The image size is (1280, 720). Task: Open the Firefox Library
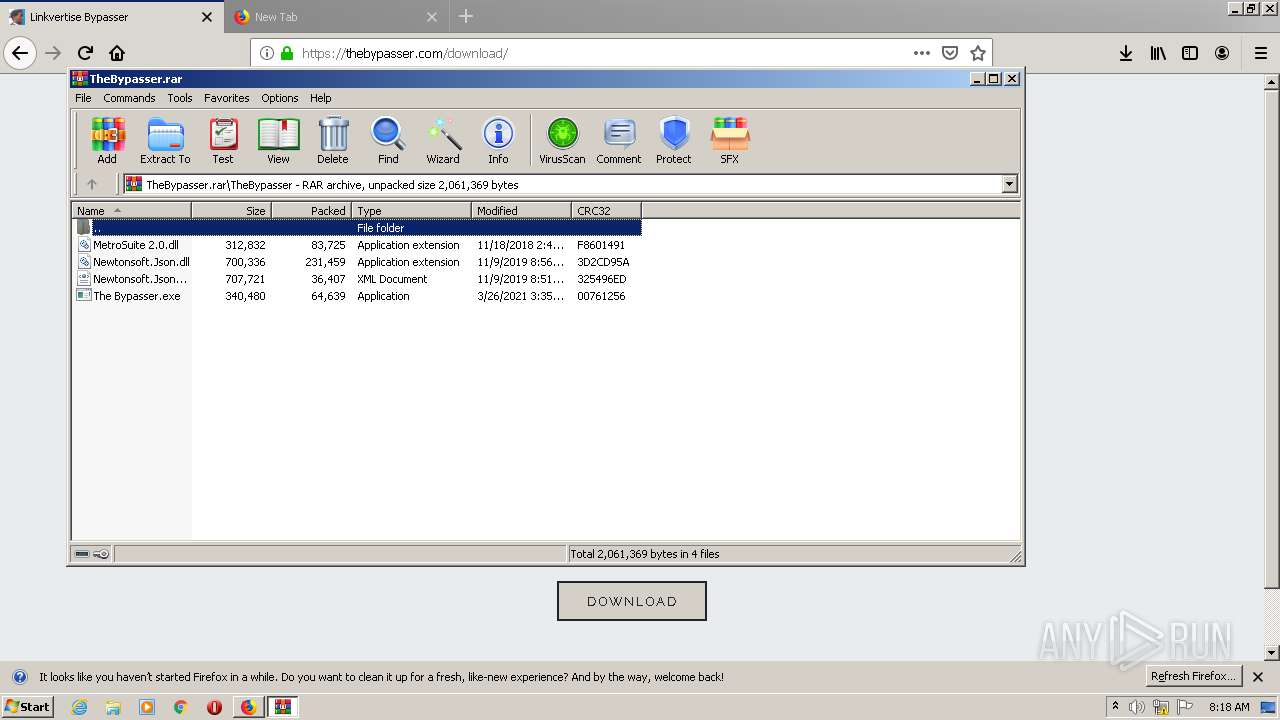click(x=1158, y=53)
